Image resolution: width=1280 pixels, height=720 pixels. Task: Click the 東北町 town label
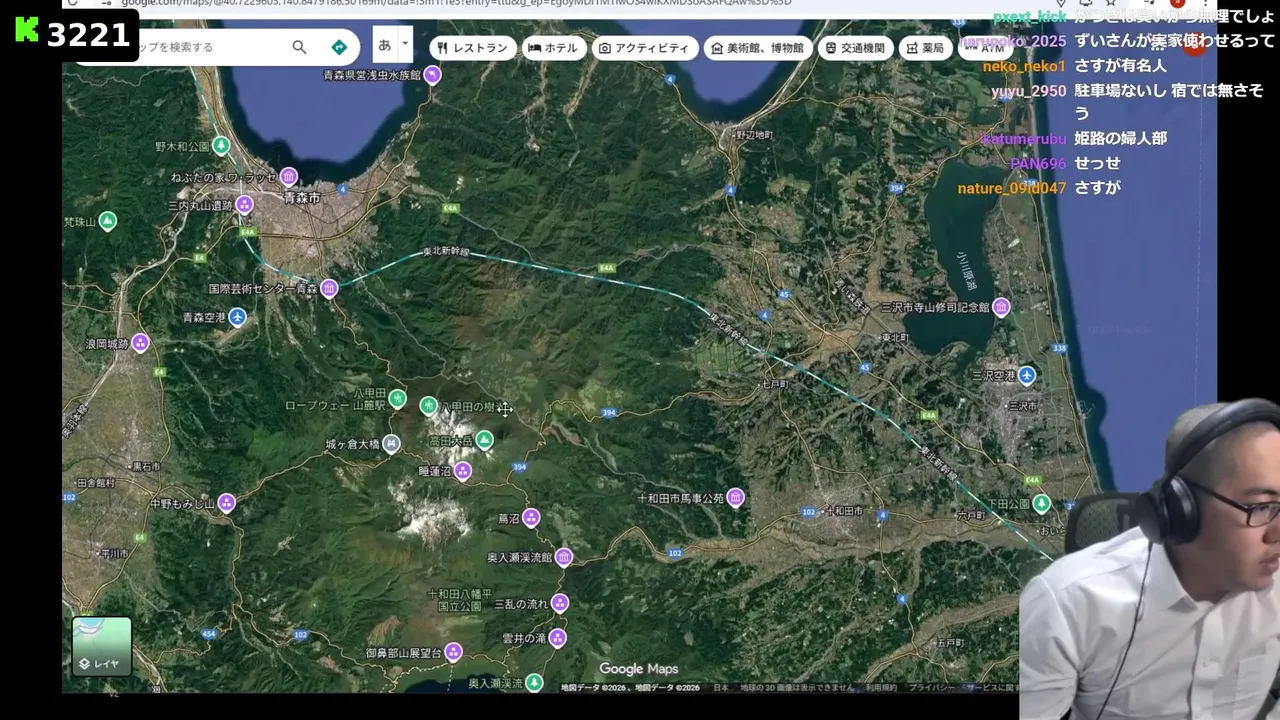pos(895,338)
